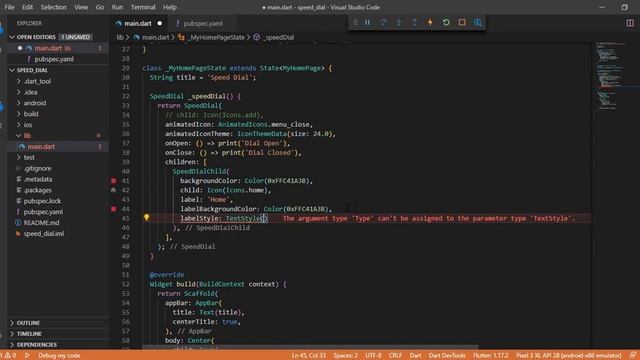Open the Terminal menu
The image size is (640, 360).
click(143, 7)
